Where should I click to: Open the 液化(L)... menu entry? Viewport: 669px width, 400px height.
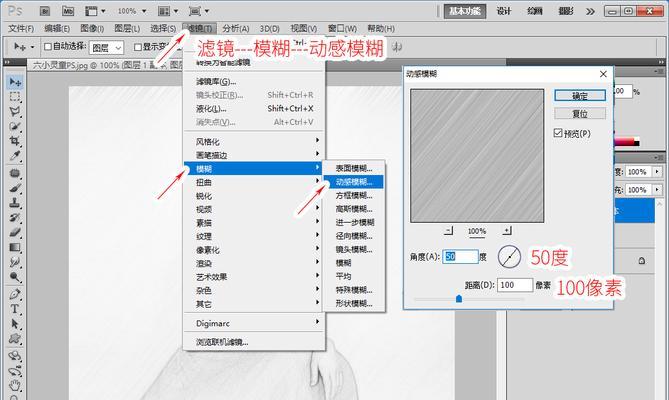point(254,108)
